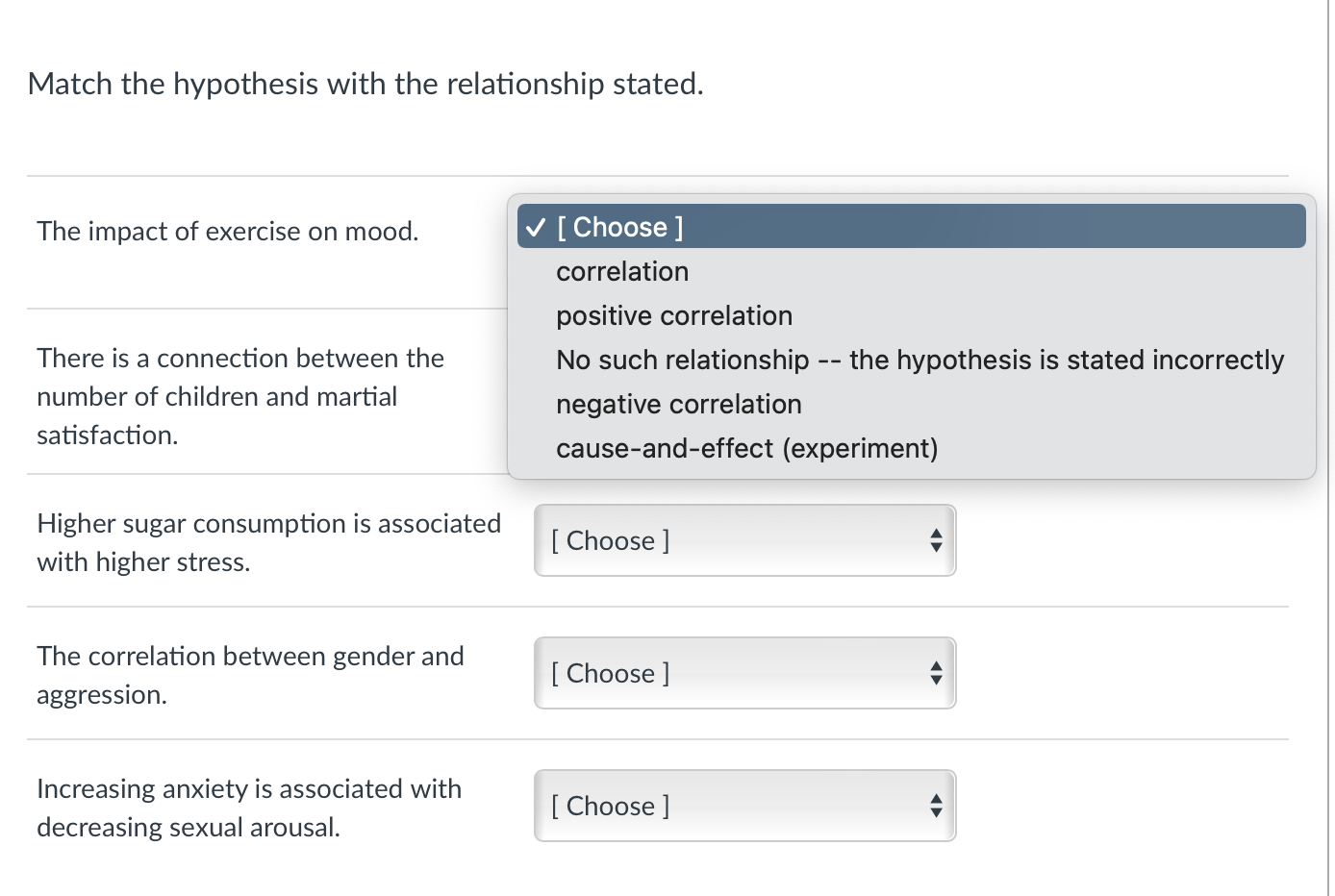Screen dimensions: 1335x896
Task: Click the checked "[ Choose ]" entry
Action: 620,227
